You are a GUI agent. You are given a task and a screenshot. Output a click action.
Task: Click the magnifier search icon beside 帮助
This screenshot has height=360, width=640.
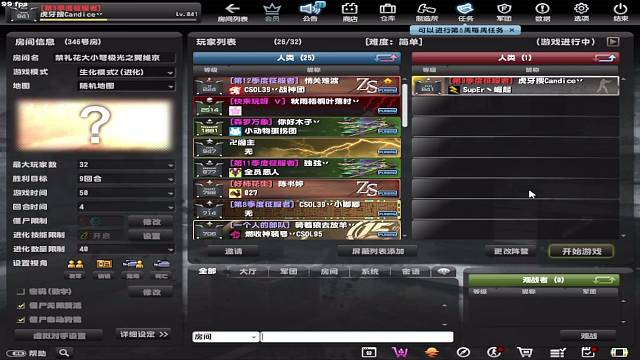[64, 352]
